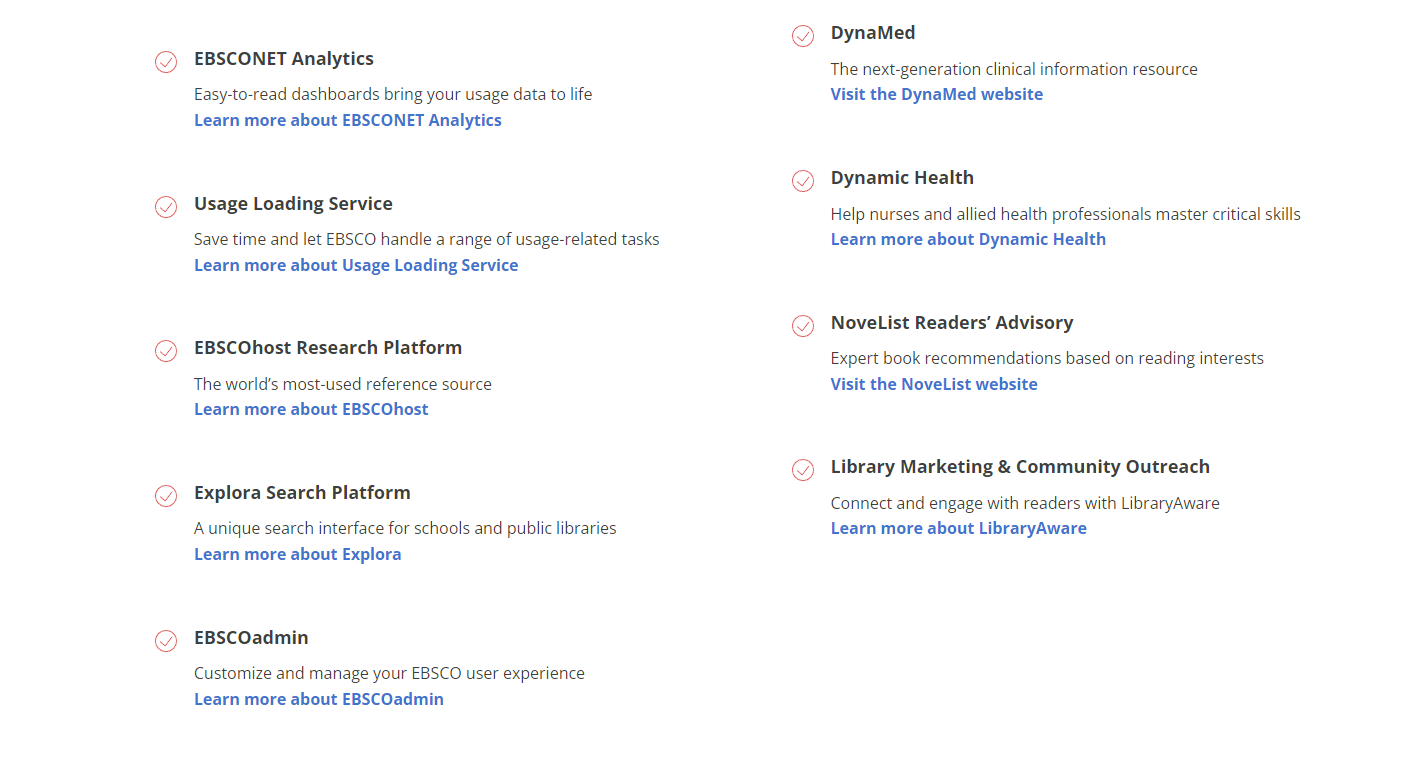The image size is (1406, 771).
Task: Click 'The next-generation clinical information resource' text
Action: 1014,70
